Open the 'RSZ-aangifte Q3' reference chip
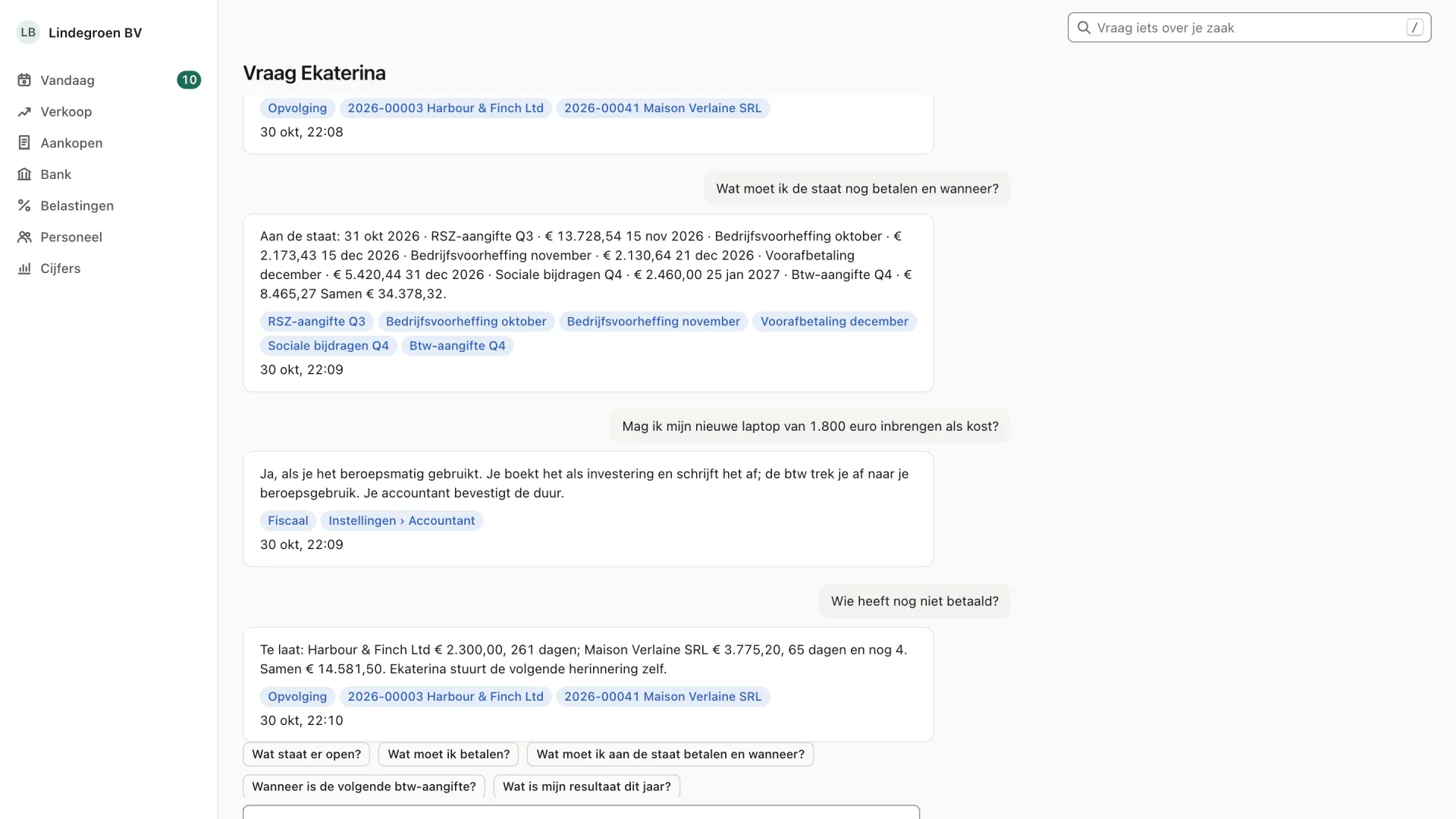Image resolution: width=1456 pixels, height=819 pixels. click(316, 322)
